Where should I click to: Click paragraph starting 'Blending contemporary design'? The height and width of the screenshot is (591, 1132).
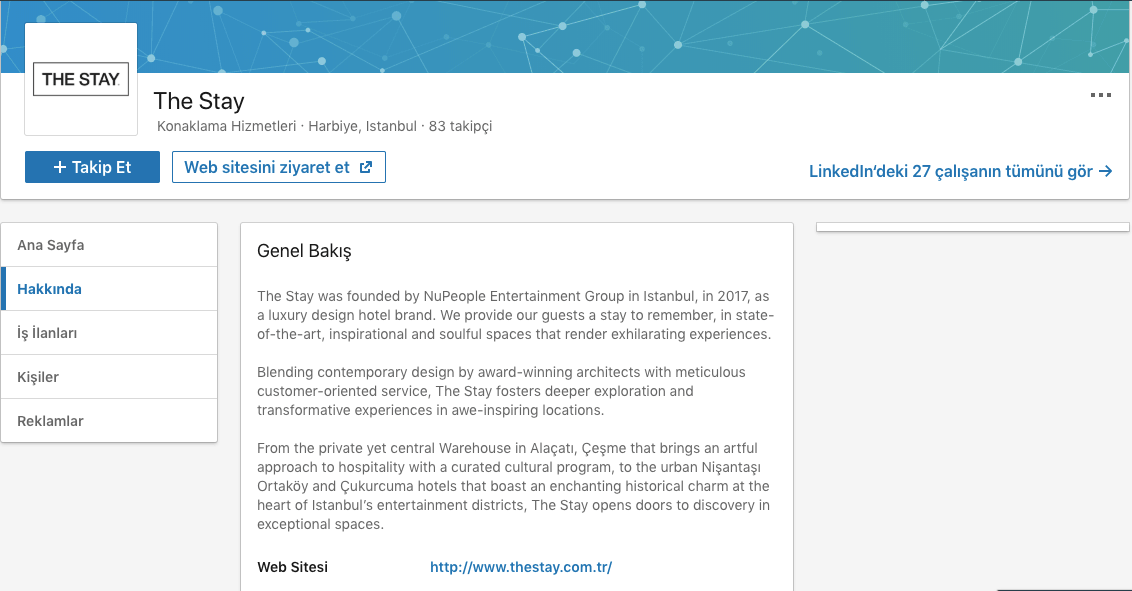tap(501, 391)
